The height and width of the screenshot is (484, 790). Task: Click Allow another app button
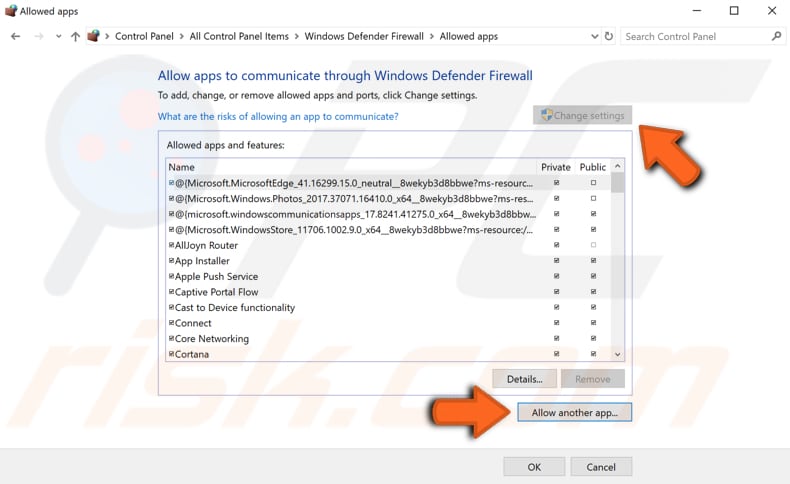574,412
